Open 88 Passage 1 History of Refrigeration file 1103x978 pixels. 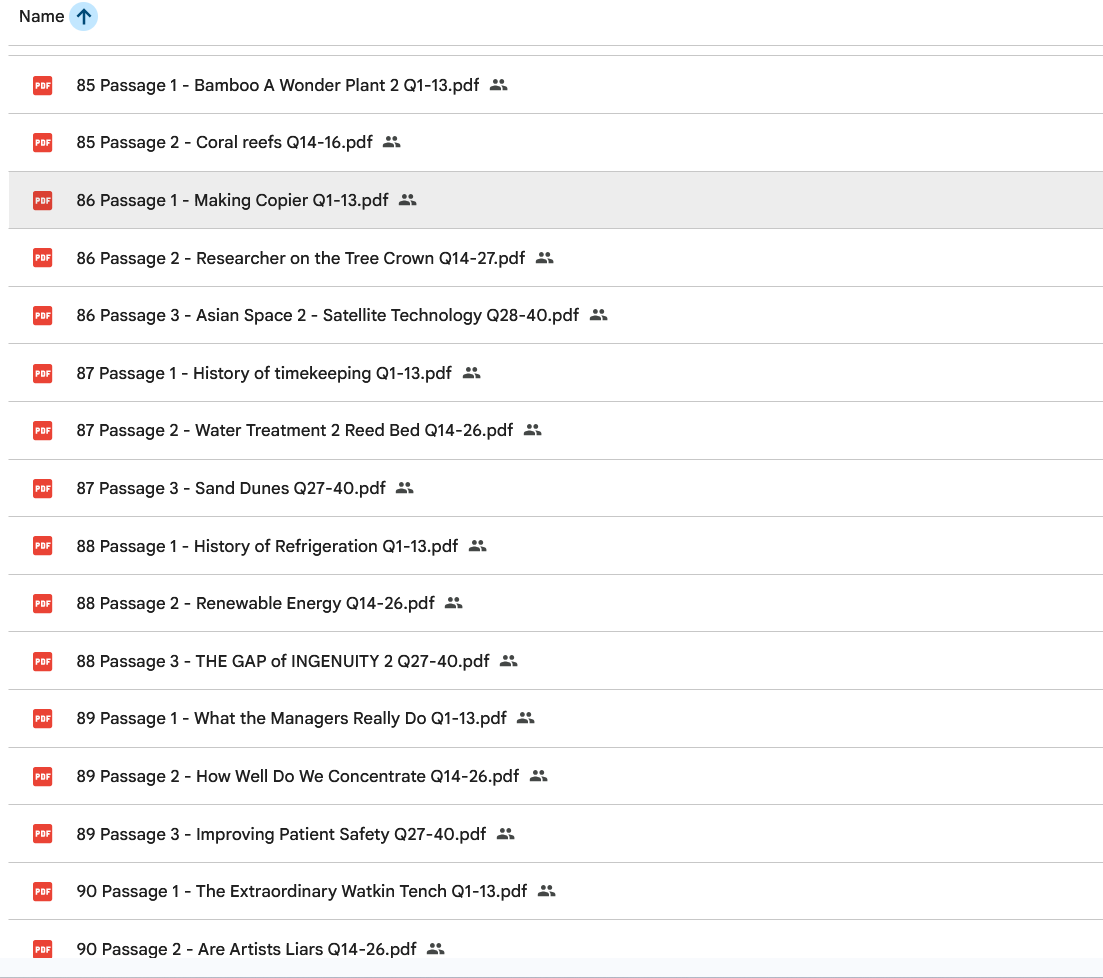pyautogui.click(x=267, y=546)
